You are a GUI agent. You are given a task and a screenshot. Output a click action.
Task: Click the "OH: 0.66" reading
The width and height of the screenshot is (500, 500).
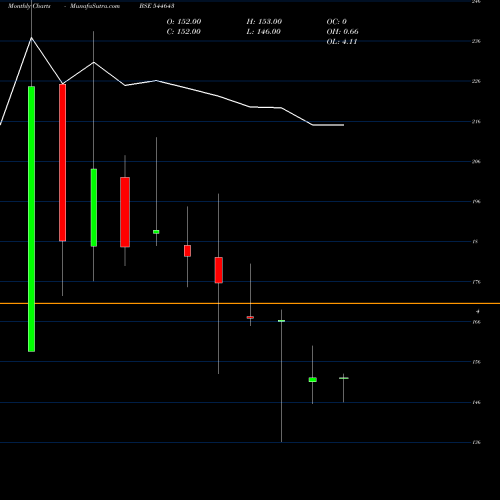coord(343,32)
